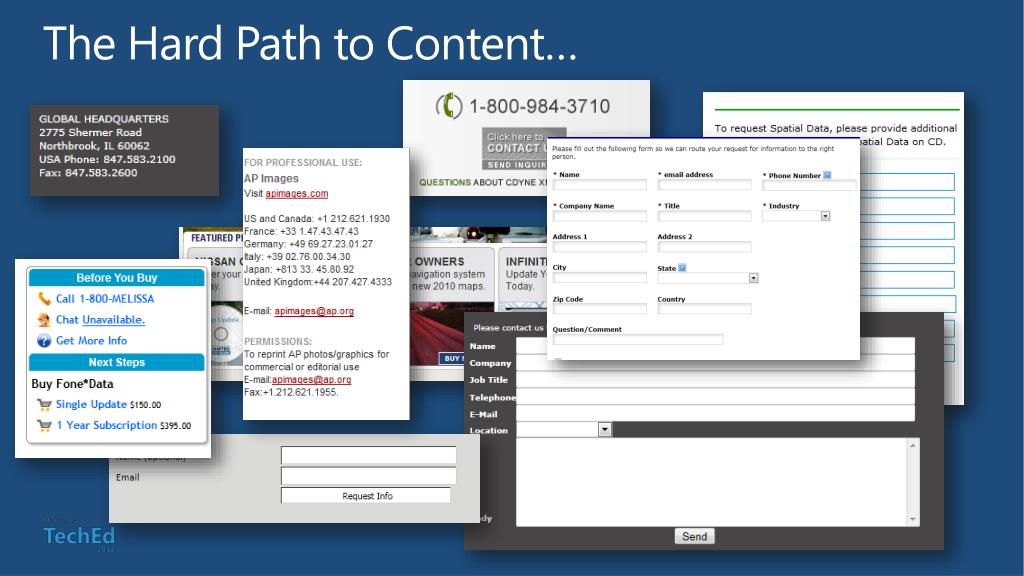Focus the Title field

coord(705,216)
